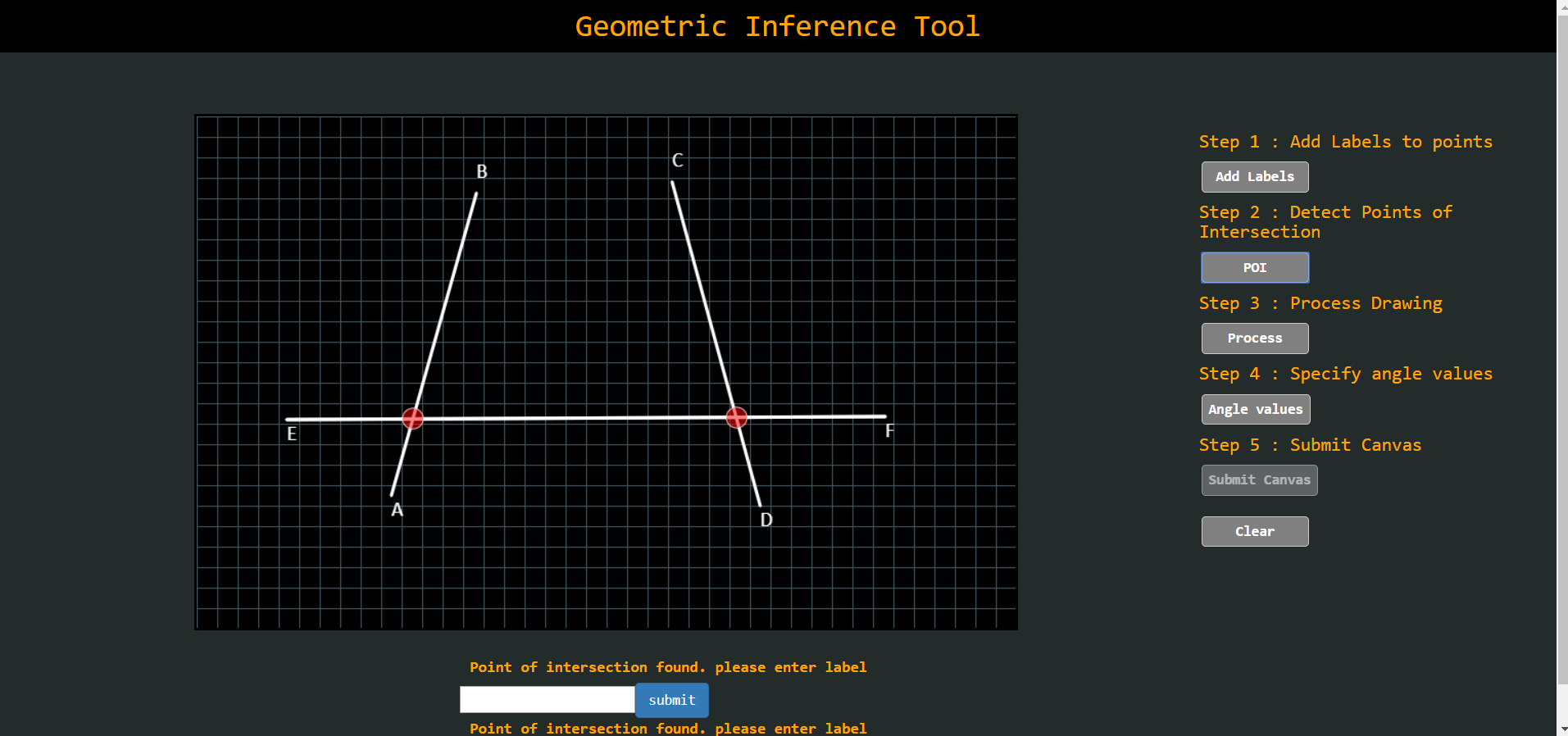Focus the intersection label input field
The height and width of the screenshot is (736, 1568).
(548, 700)
